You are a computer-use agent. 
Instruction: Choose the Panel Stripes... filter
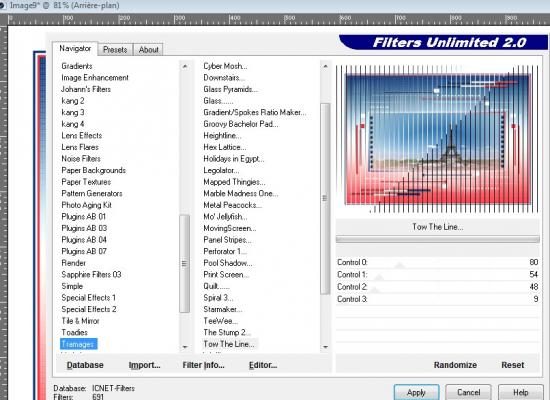(227, 240)
